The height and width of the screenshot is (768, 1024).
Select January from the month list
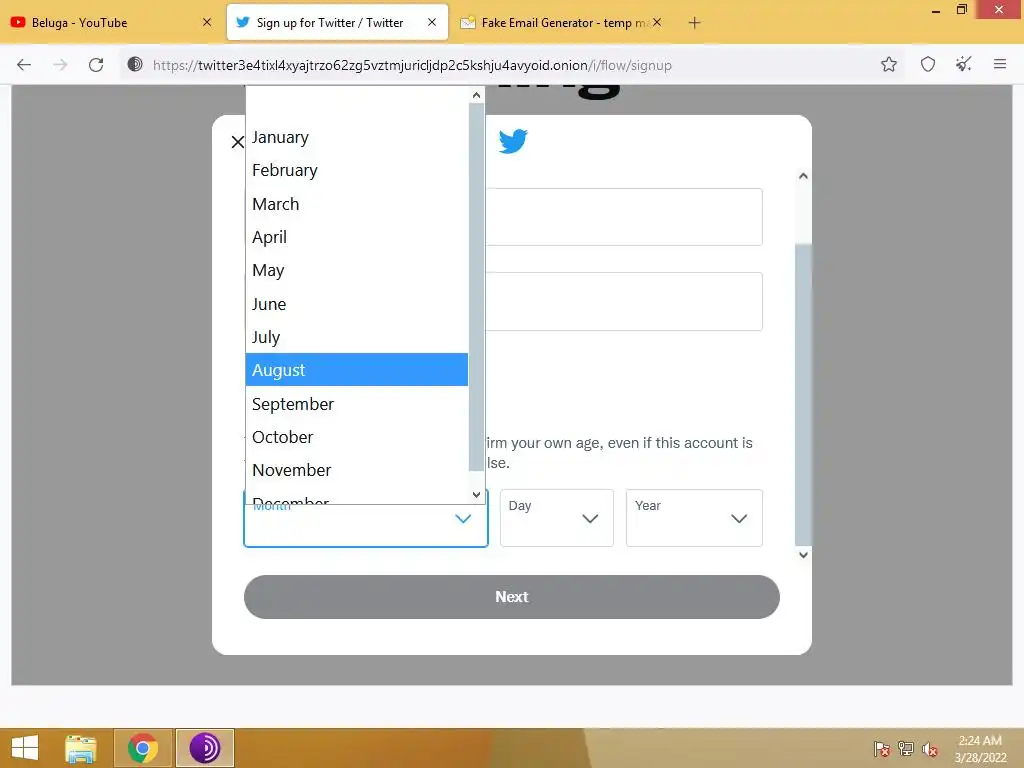point(357,137)
